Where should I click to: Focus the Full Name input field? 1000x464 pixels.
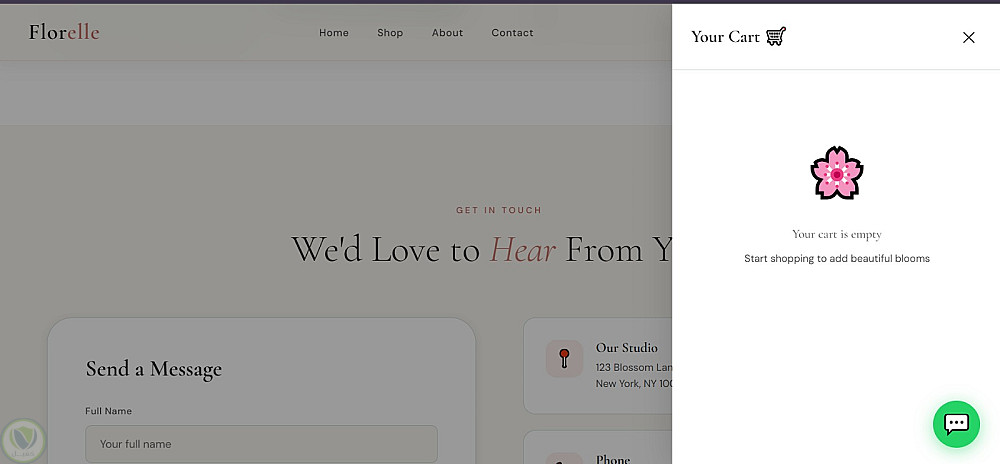pyautogui.click(x=261, y=444)
